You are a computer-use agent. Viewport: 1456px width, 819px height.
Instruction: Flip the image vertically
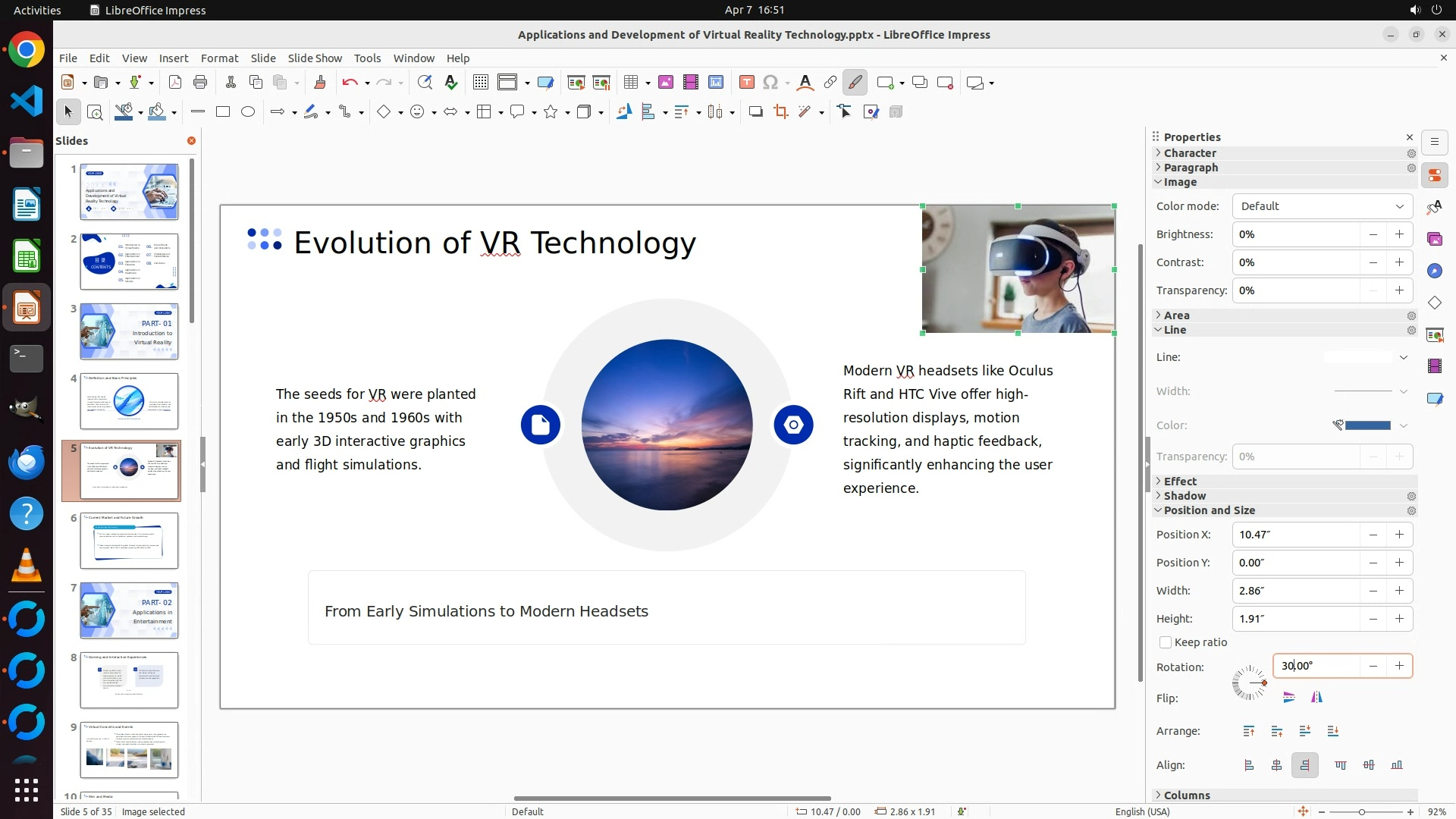[1289, 698]
